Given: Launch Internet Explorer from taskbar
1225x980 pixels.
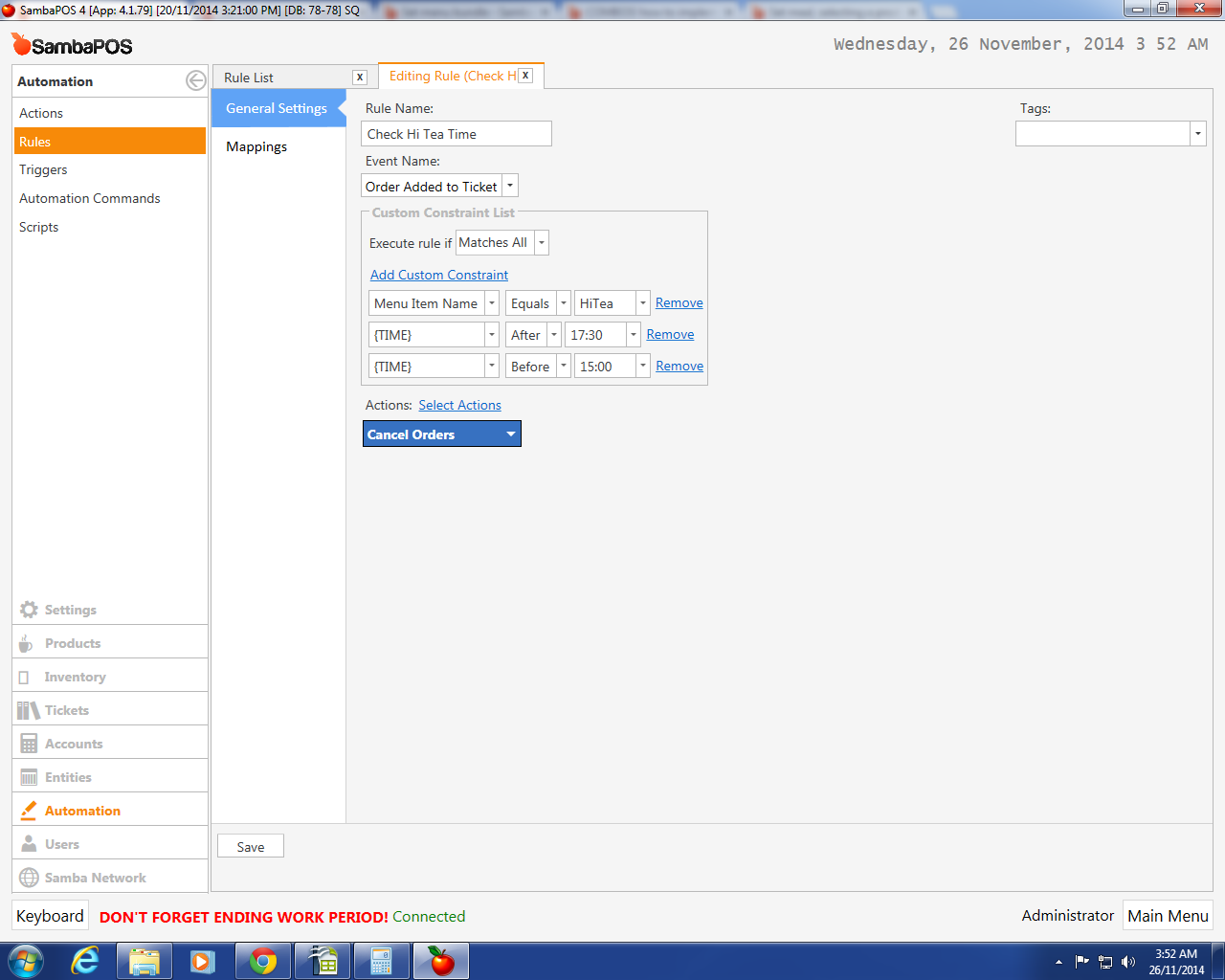Looking at the screenshot, I should (86, 961).
